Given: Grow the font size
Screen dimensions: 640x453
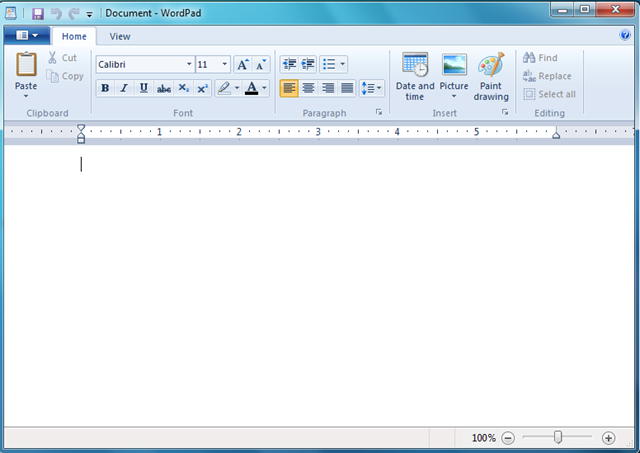Looking at the screenshot, I should coord(243,64).
